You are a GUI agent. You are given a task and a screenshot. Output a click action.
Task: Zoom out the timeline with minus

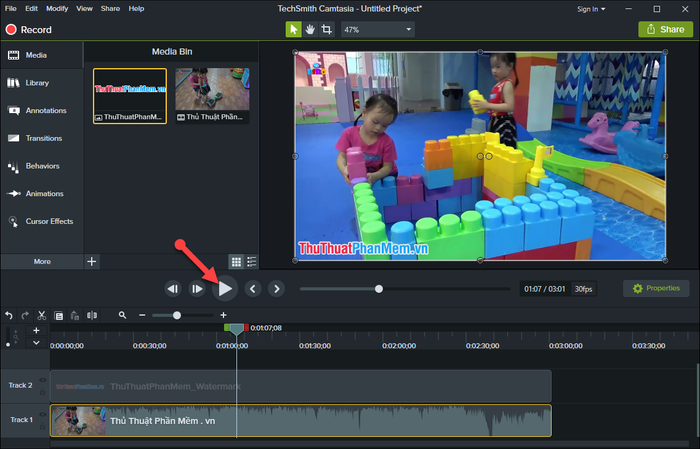[x=142, y=316]
